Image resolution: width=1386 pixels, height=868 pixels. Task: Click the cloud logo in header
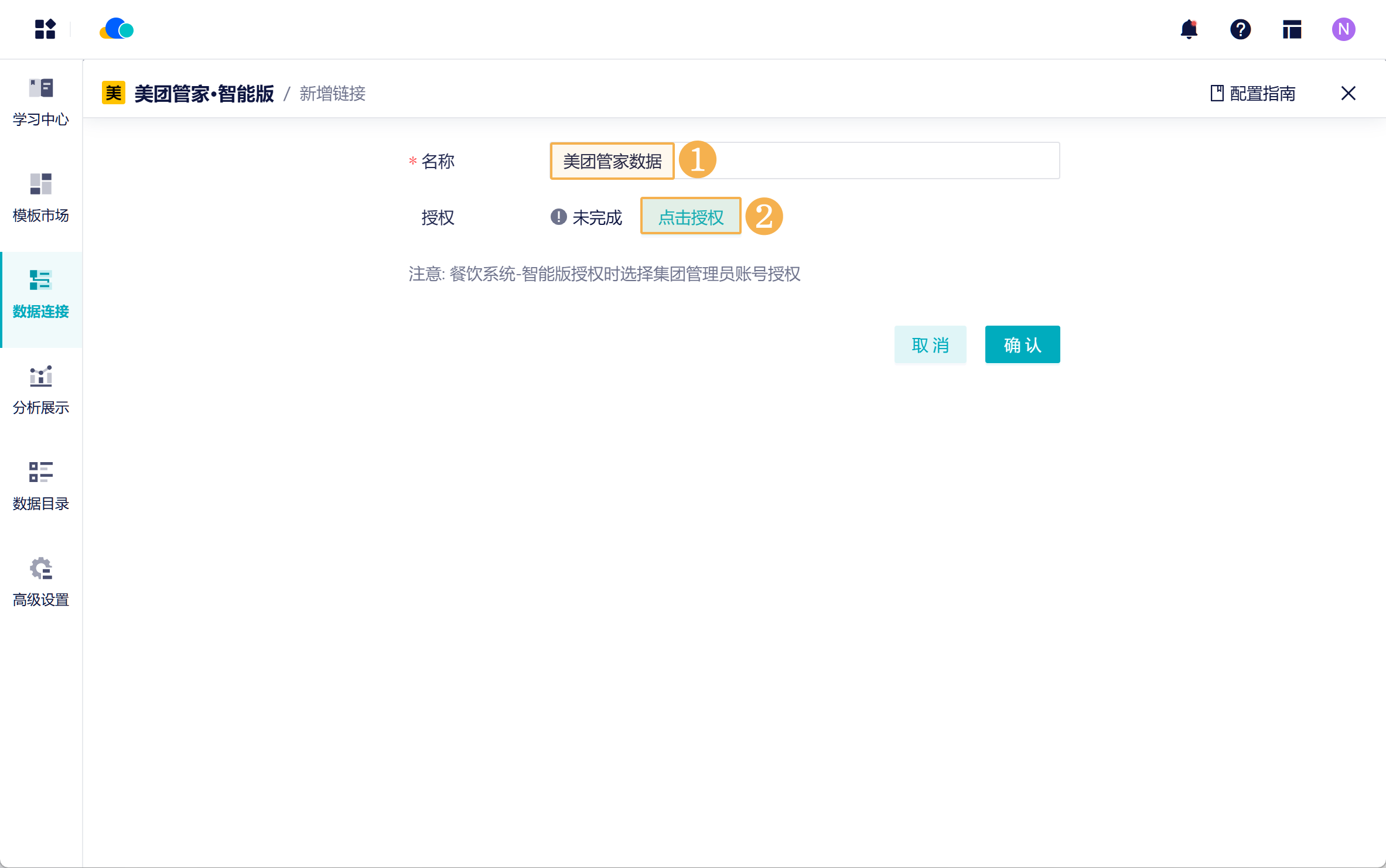click(117, 29)
